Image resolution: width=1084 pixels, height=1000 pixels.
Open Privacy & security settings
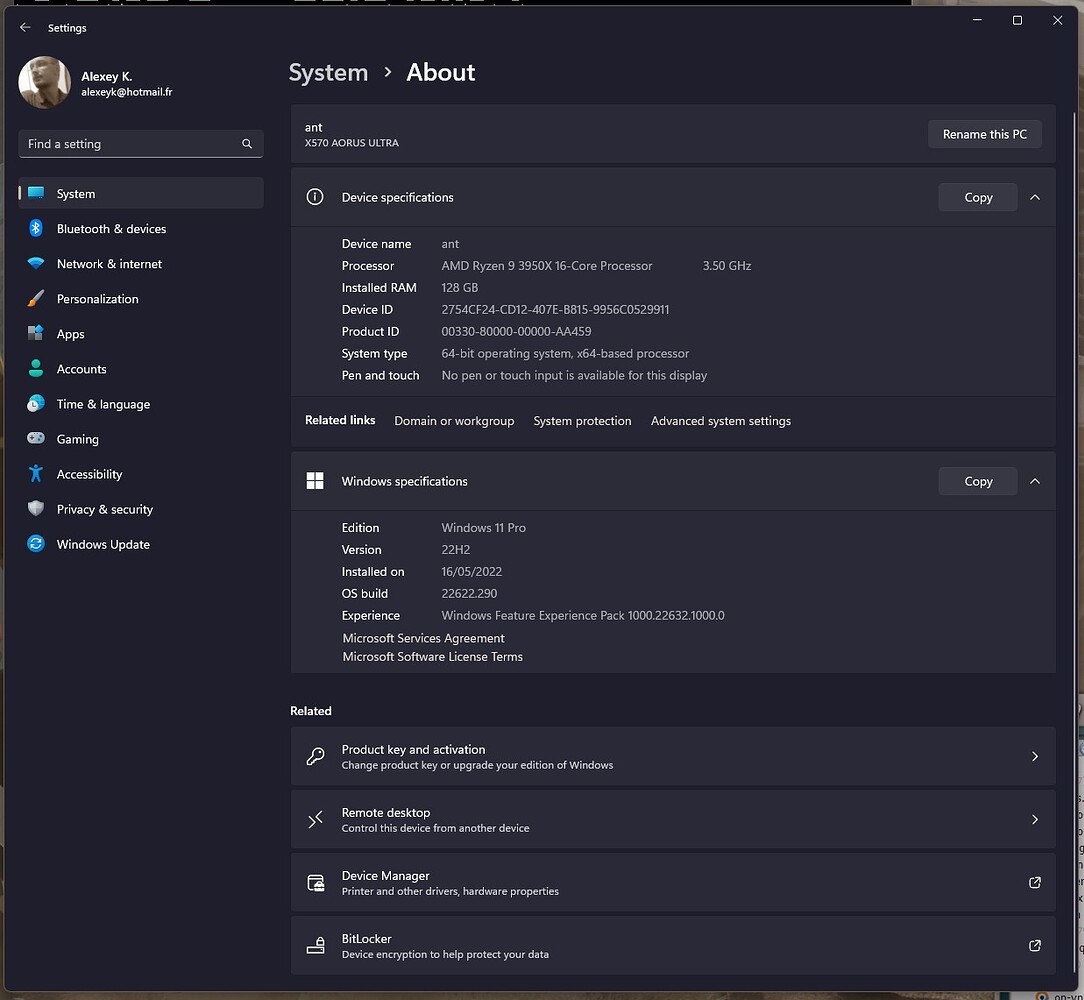click(x=103, y=508)
